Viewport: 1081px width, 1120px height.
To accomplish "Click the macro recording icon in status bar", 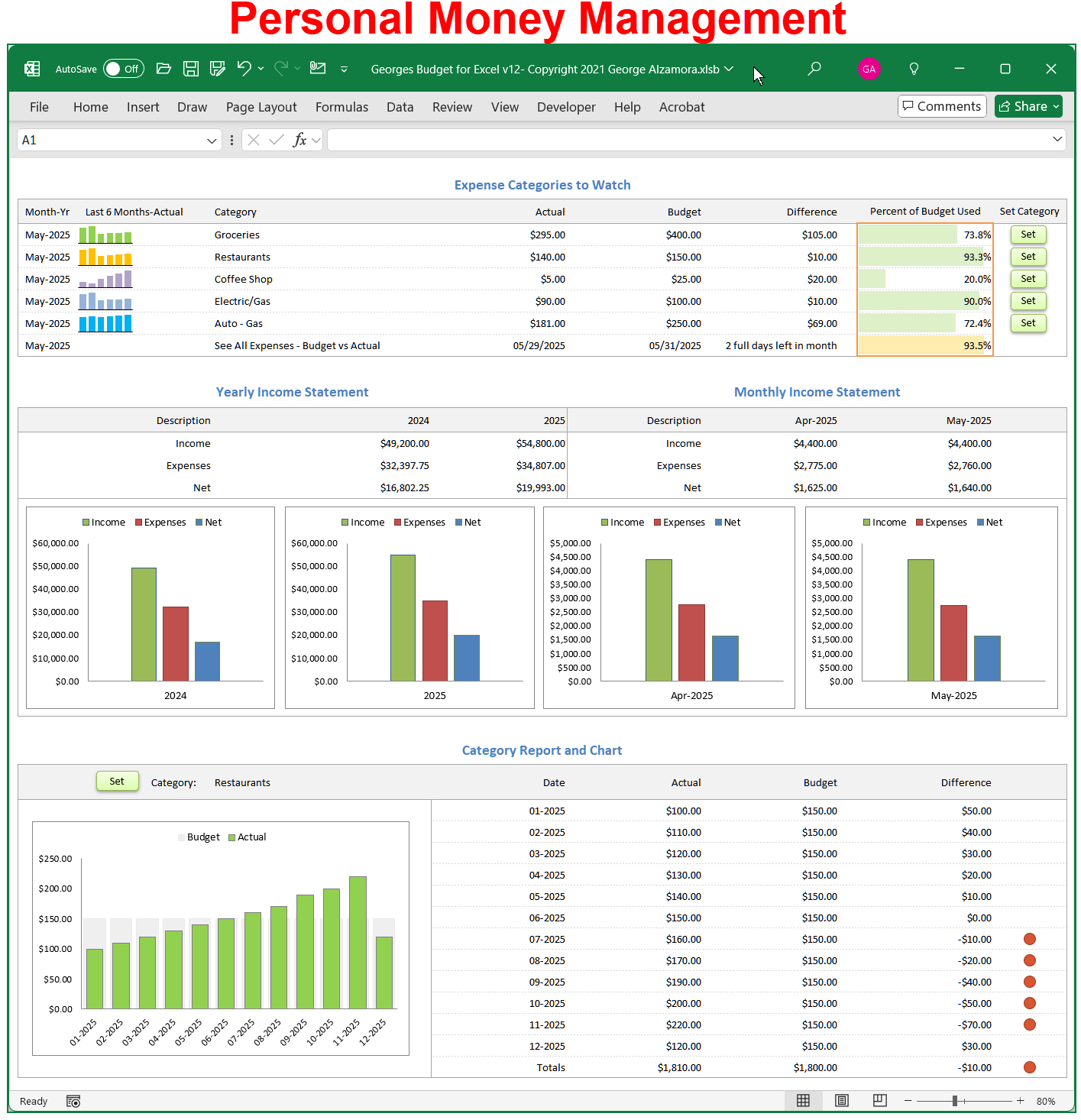I will coord(73,1101).
